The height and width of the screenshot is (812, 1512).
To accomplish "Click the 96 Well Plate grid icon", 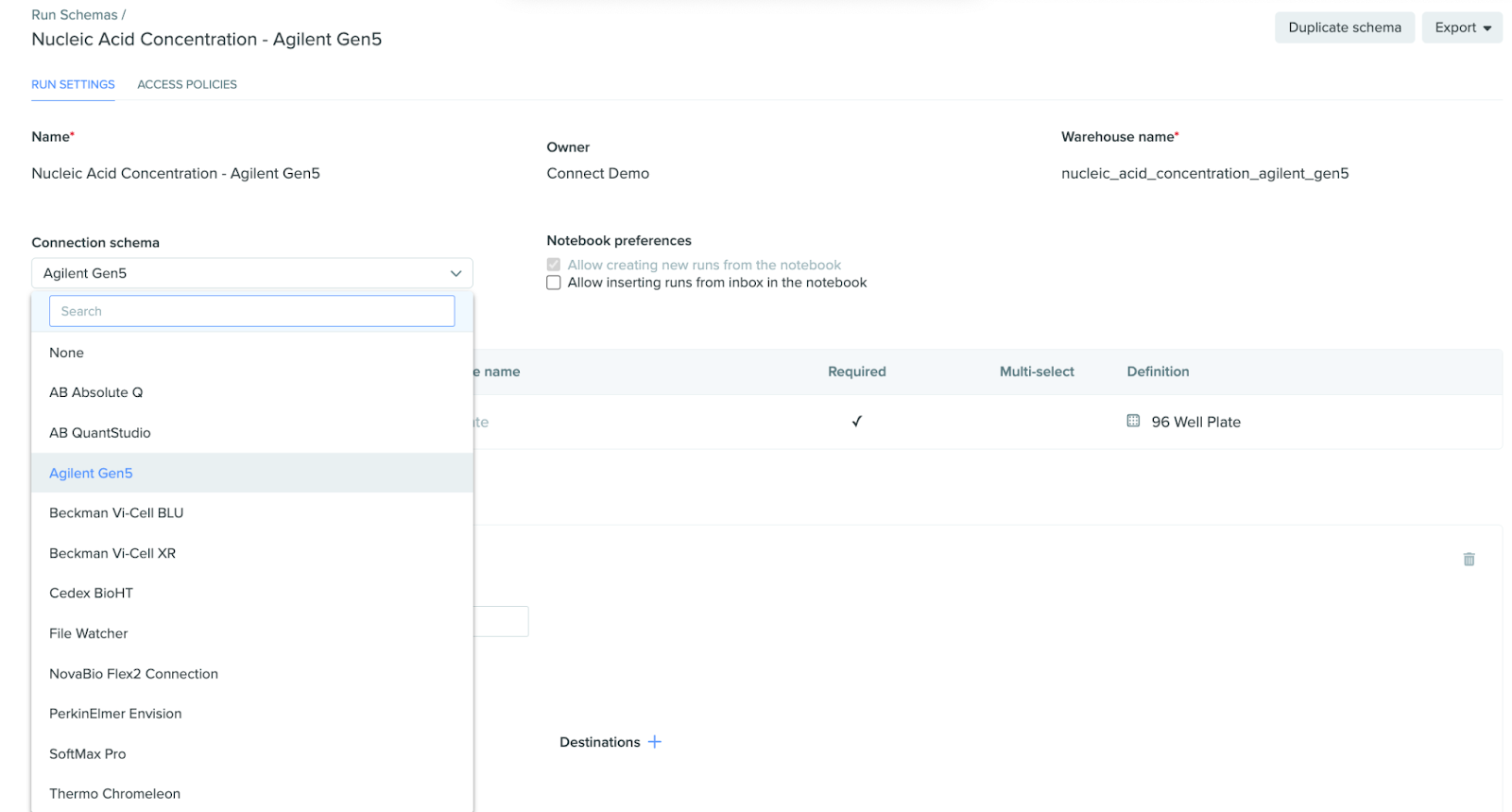I will 1133,421.
